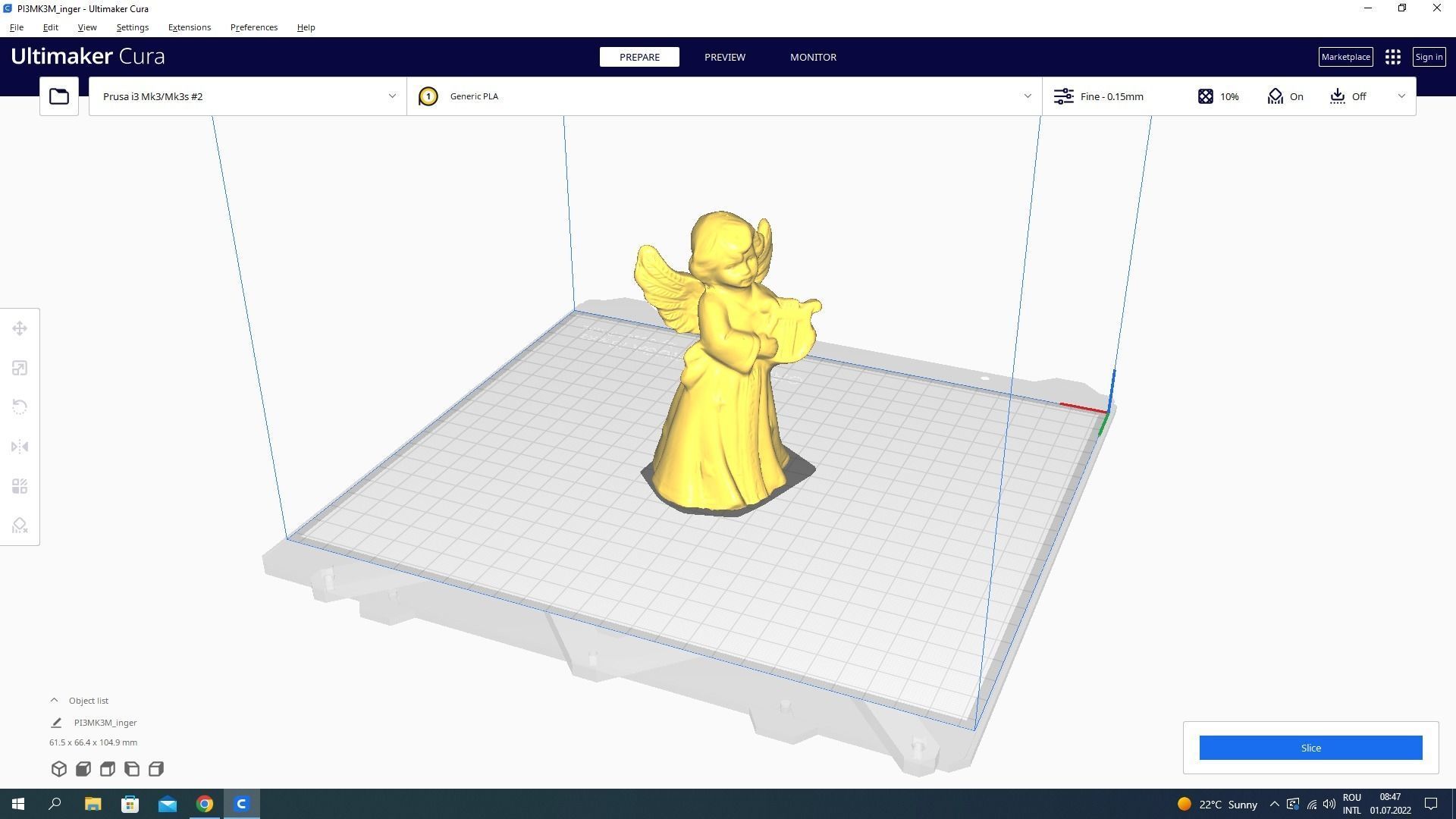Select the Per Model Settings tool
Viewport: 1456px width, 819px height.
[20, 486]
